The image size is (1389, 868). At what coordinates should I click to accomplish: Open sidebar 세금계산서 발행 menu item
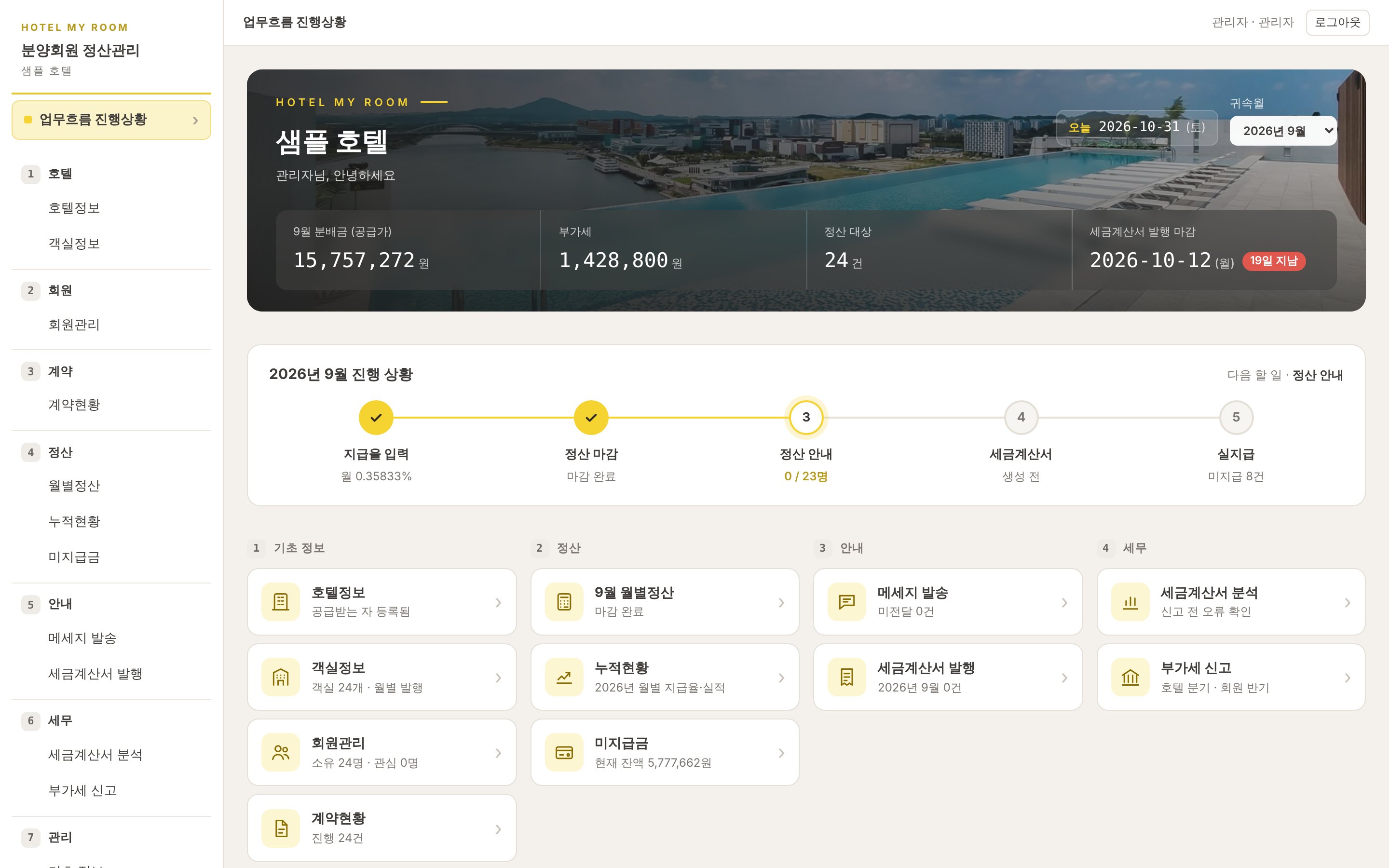[x=95, y=673]
